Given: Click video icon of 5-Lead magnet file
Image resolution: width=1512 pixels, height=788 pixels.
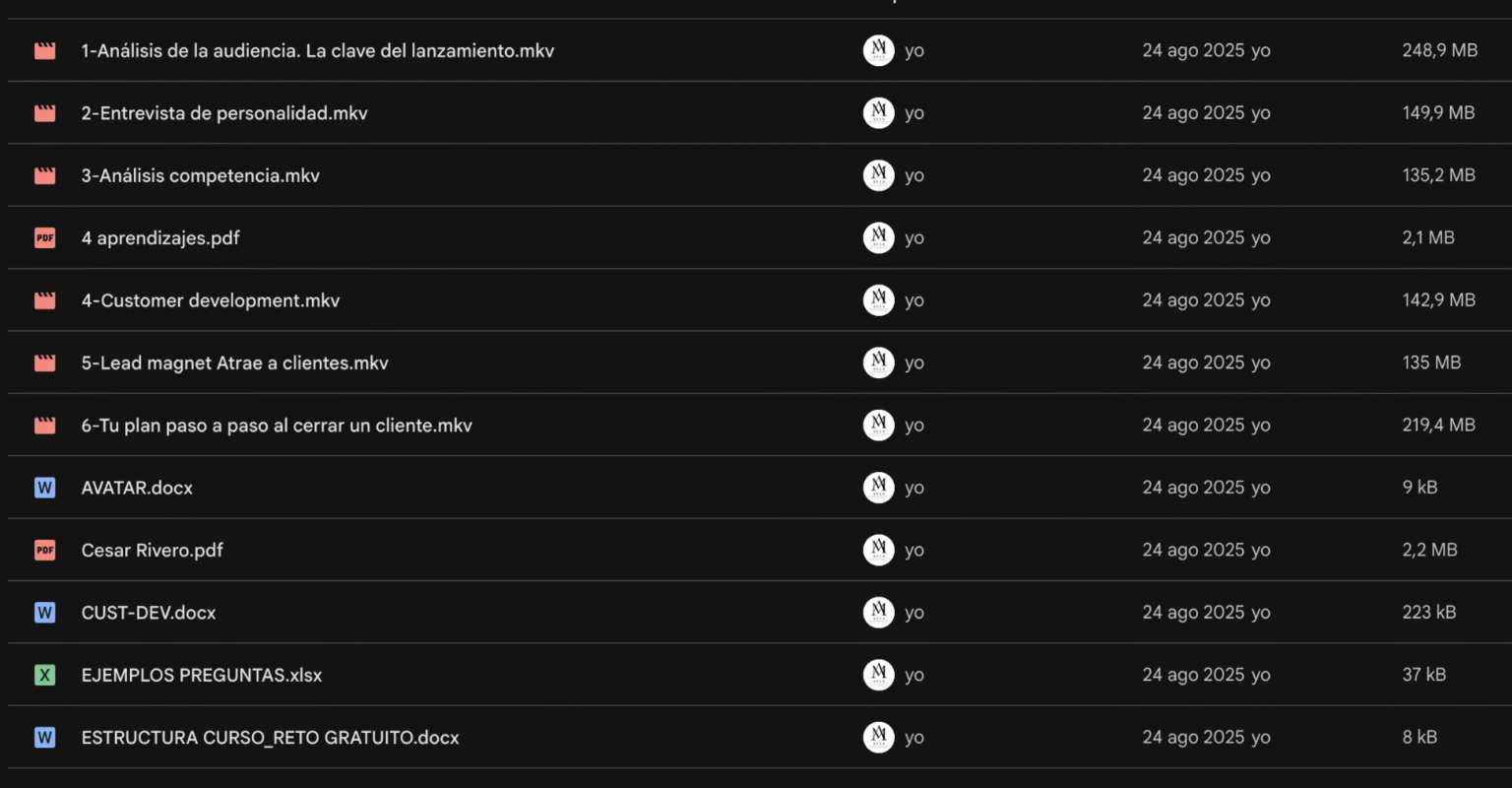Looking at the screenshot, I should point(44,362).
